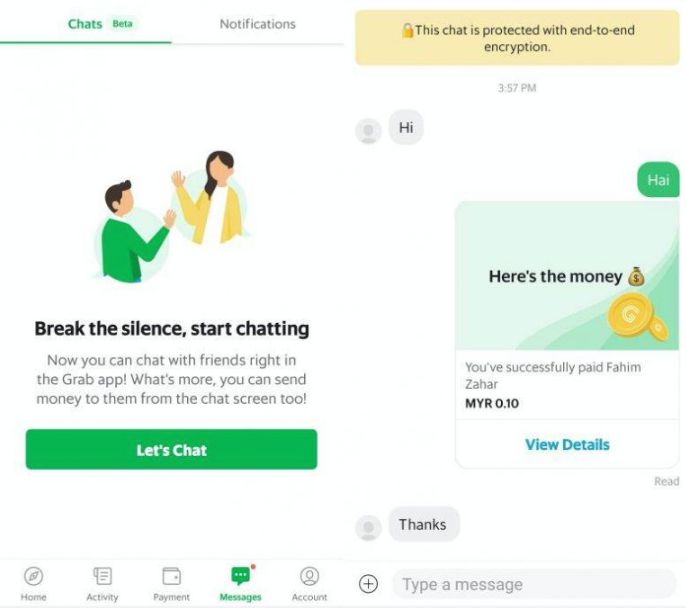
Task: Tap the Thanks message bubble
Action: (424, 524)
